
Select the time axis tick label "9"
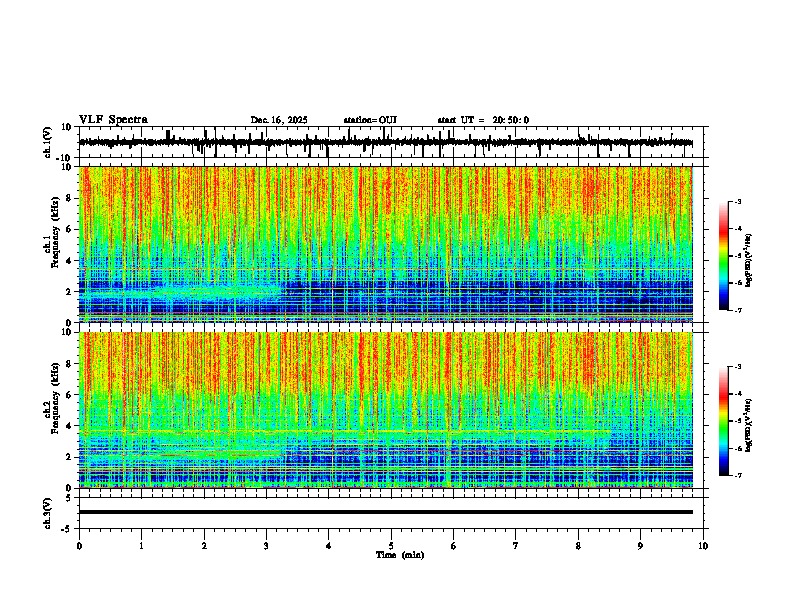point(640,546)
